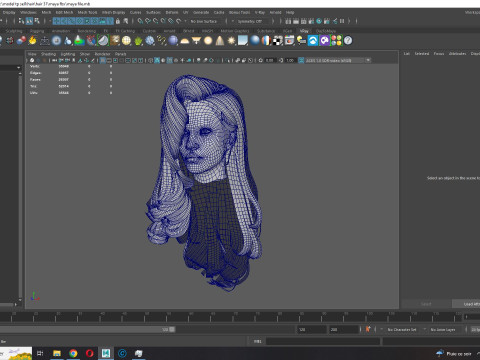Open the Shading menu in the viewport panel
Screen dimensions: 480x360
point(48,54)
